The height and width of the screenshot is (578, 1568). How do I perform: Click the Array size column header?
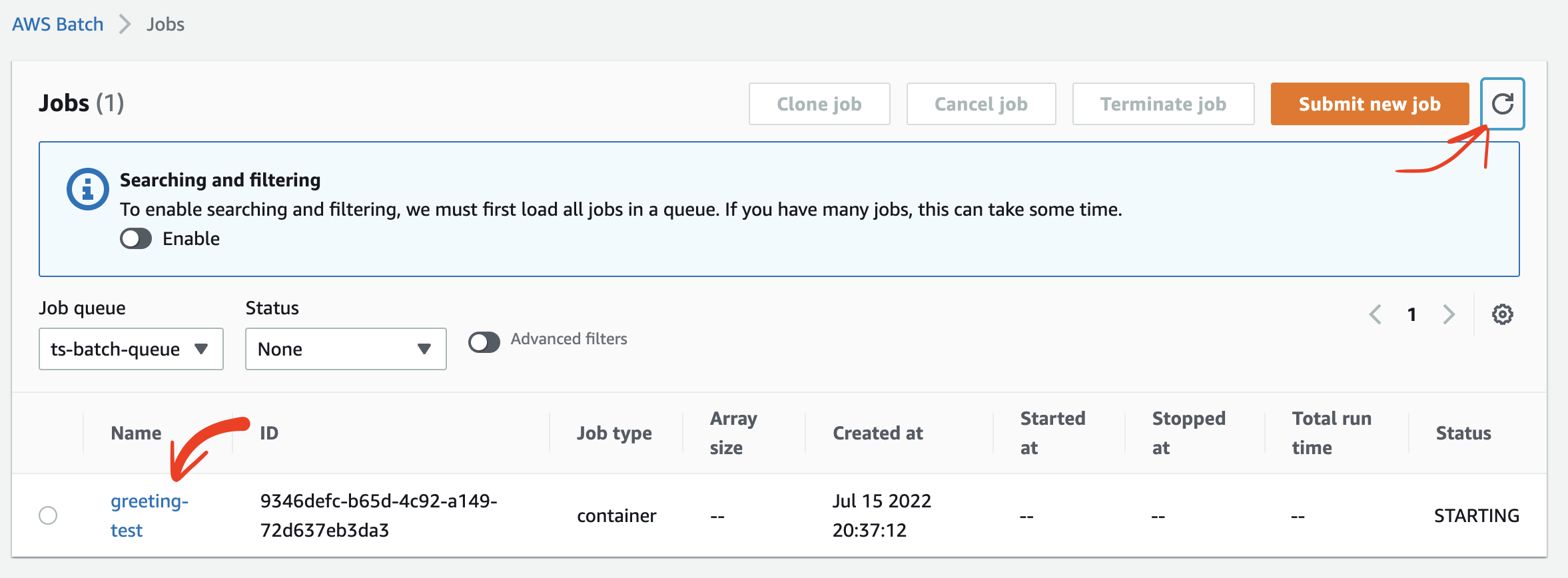pos(733,433)
